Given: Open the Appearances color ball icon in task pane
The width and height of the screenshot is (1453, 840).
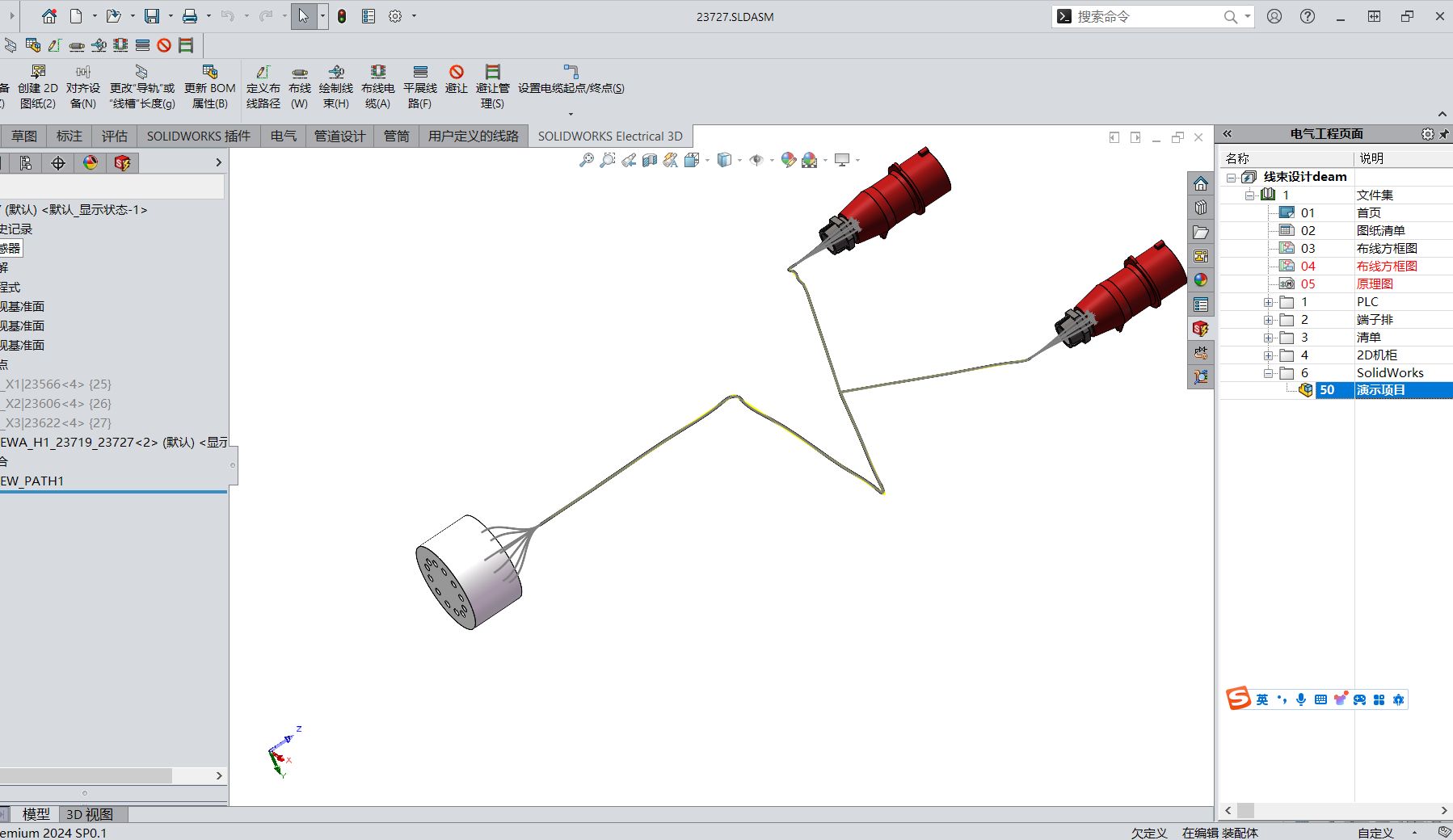Looking at the screenshot, I should 1201,280.
